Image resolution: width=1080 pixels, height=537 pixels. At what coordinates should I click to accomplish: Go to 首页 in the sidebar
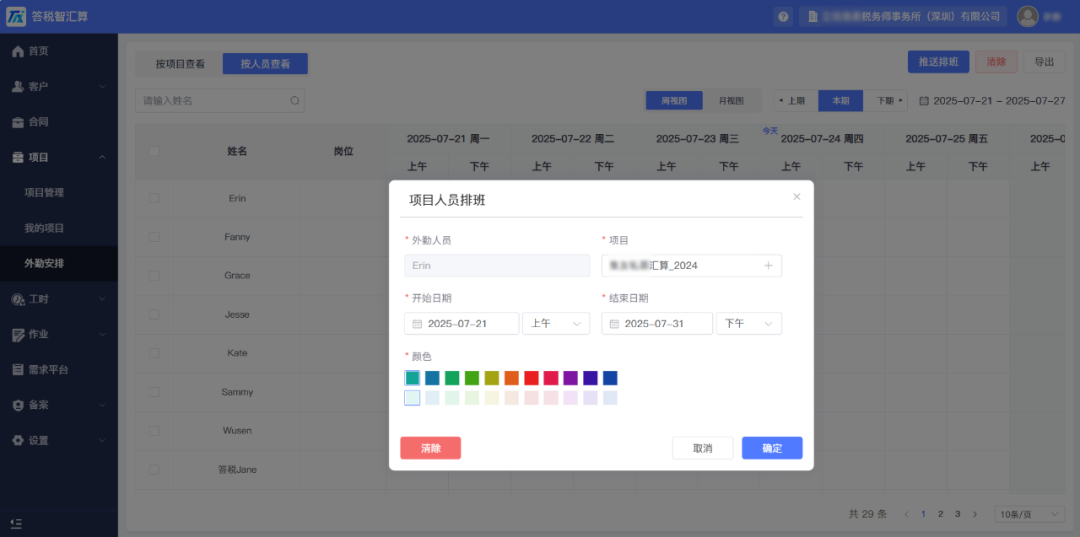59,51
